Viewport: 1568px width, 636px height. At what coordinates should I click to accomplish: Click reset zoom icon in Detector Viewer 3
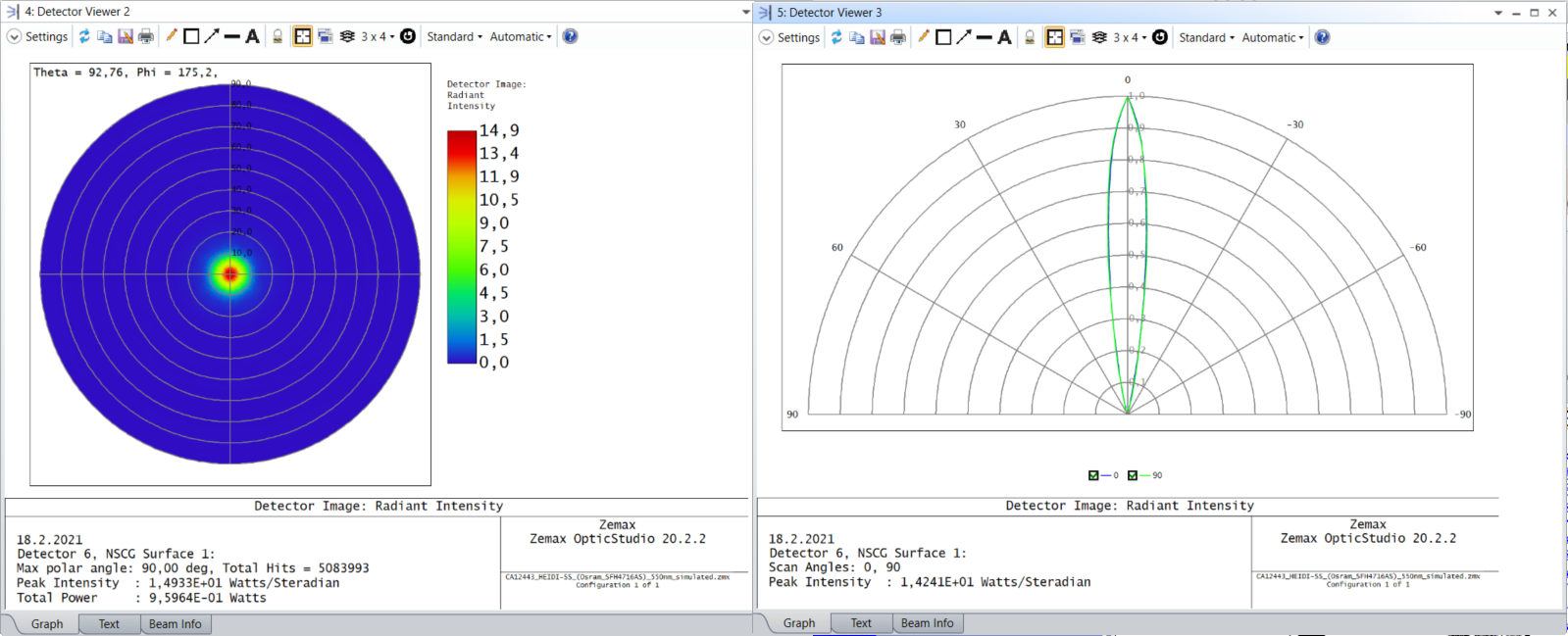[1160, 37]
